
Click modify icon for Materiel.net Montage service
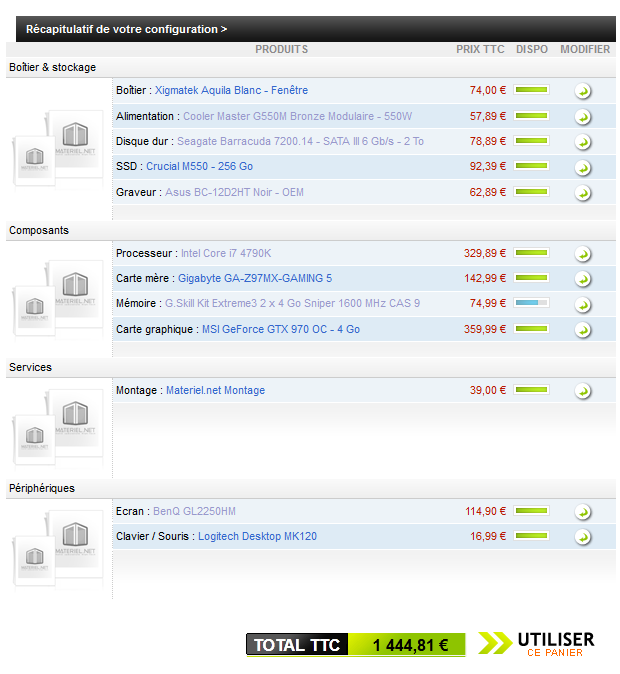583,391
